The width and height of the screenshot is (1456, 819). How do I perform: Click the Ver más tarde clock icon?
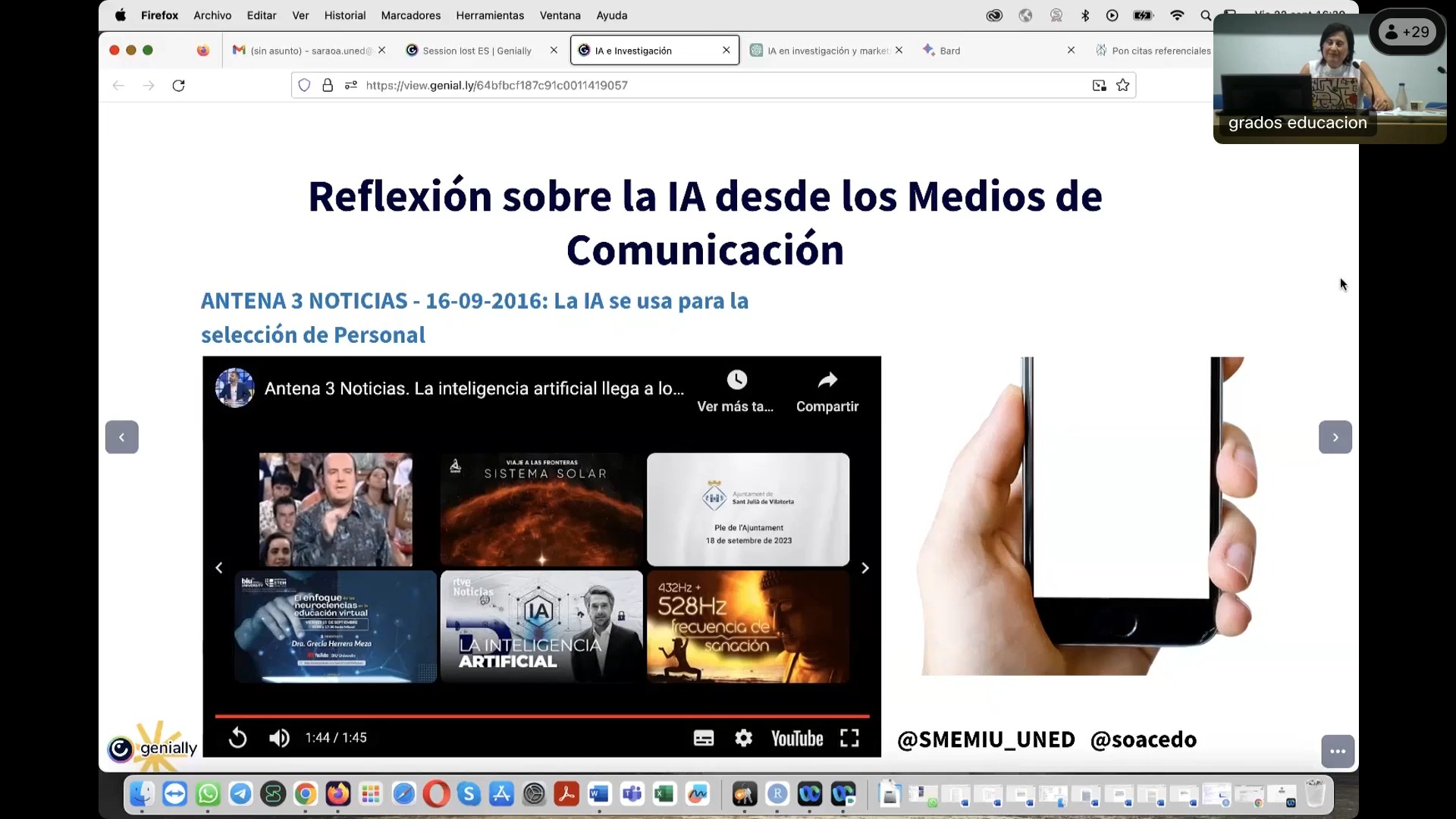(736, 379)
